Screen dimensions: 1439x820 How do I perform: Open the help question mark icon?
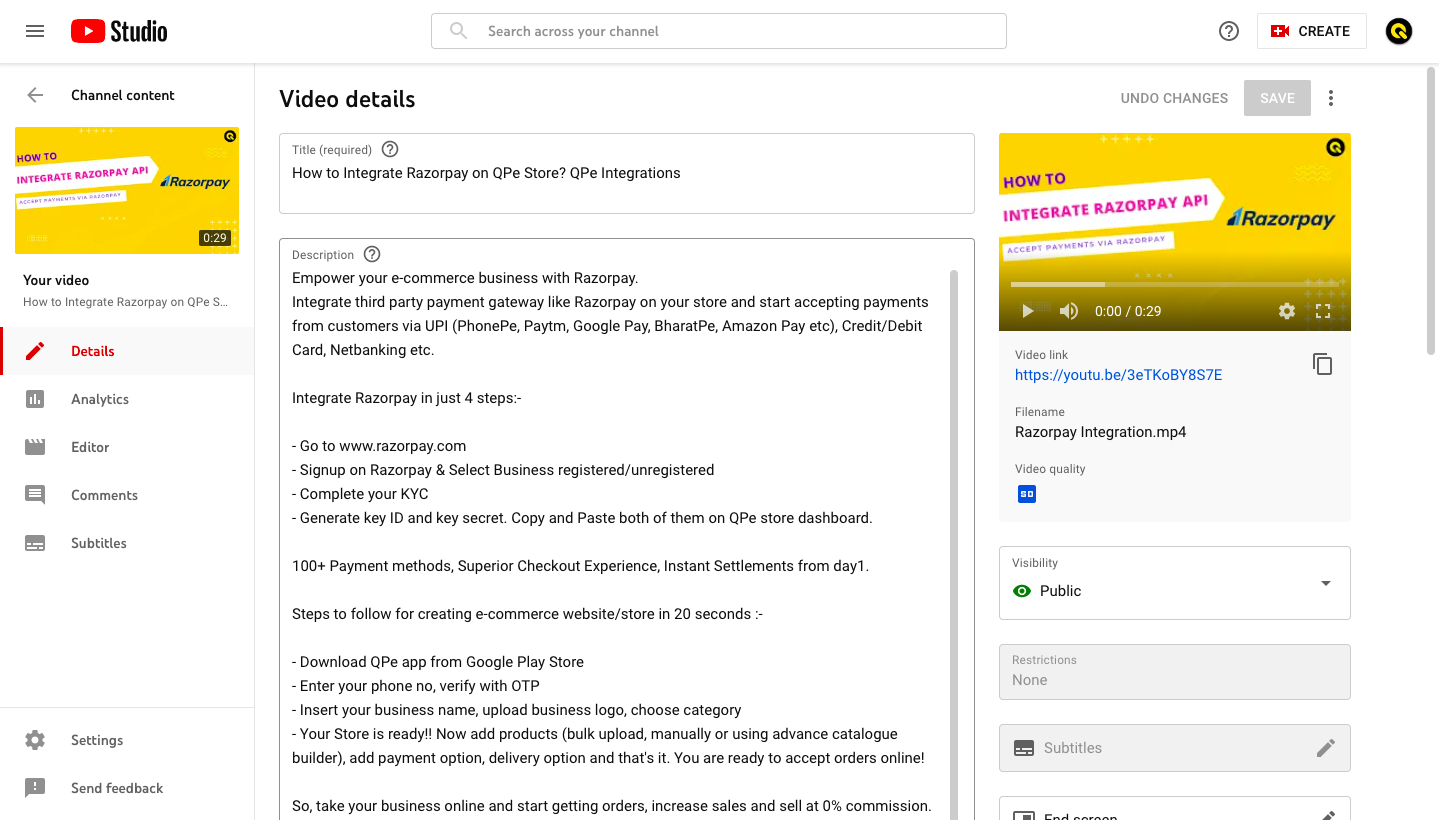(x=1228, y=31)
